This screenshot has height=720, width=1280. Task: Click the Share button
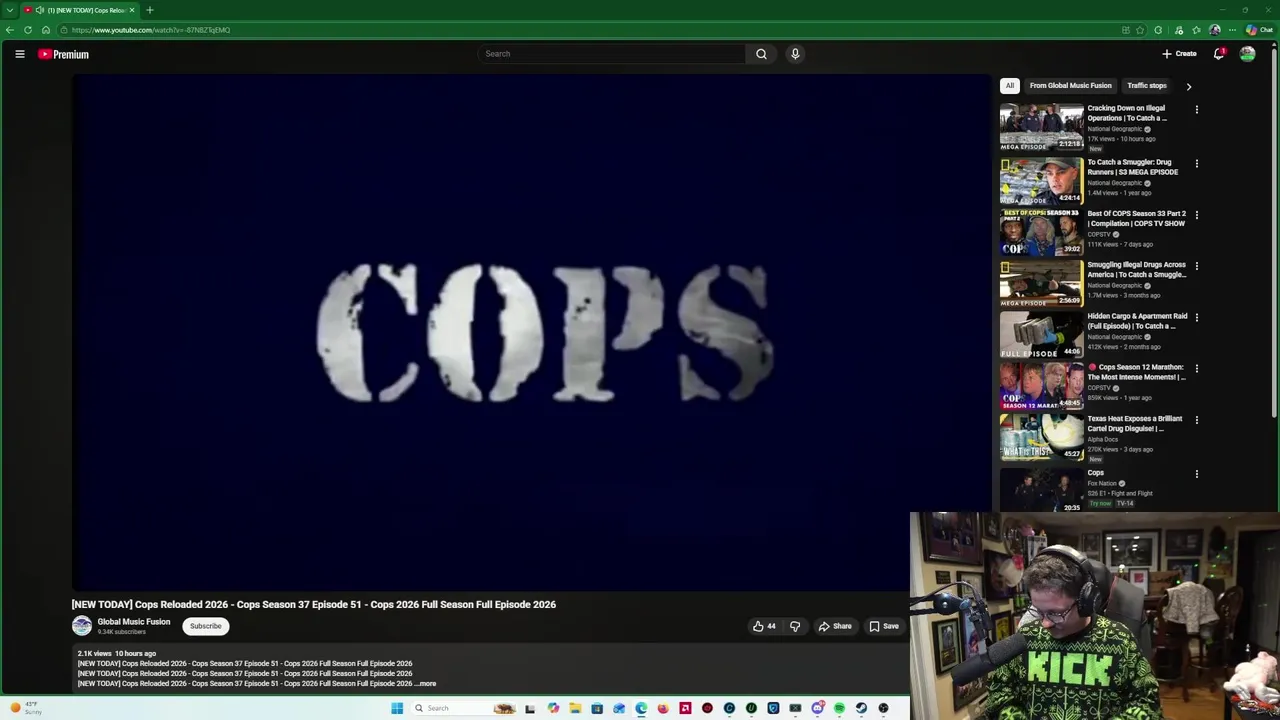(835, 626)
